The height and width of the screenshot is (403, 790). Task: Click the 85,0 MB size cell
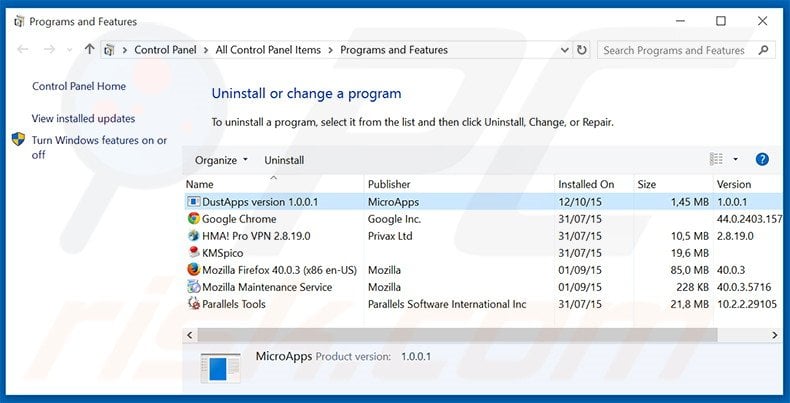[690, 270]
